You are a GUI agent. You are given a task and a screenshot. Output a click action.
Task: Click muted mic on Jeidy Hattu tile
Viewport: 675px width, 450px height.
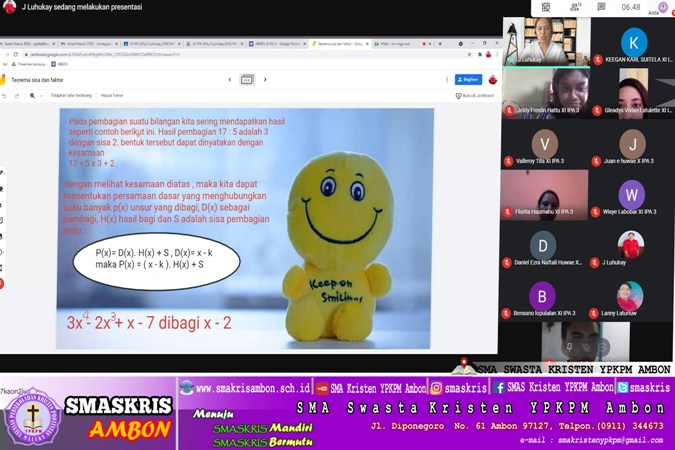tap(509, 110)
